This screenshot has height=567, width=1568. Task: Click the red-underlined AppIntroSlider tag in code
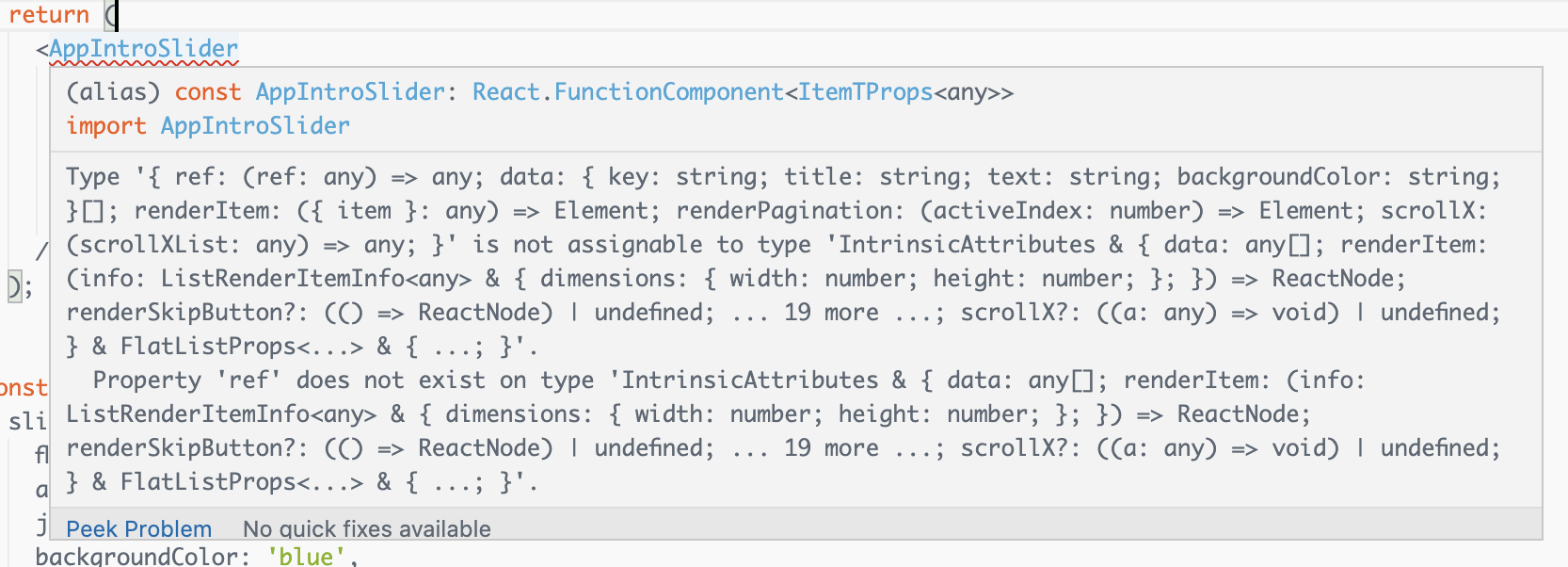pos(143,48)
